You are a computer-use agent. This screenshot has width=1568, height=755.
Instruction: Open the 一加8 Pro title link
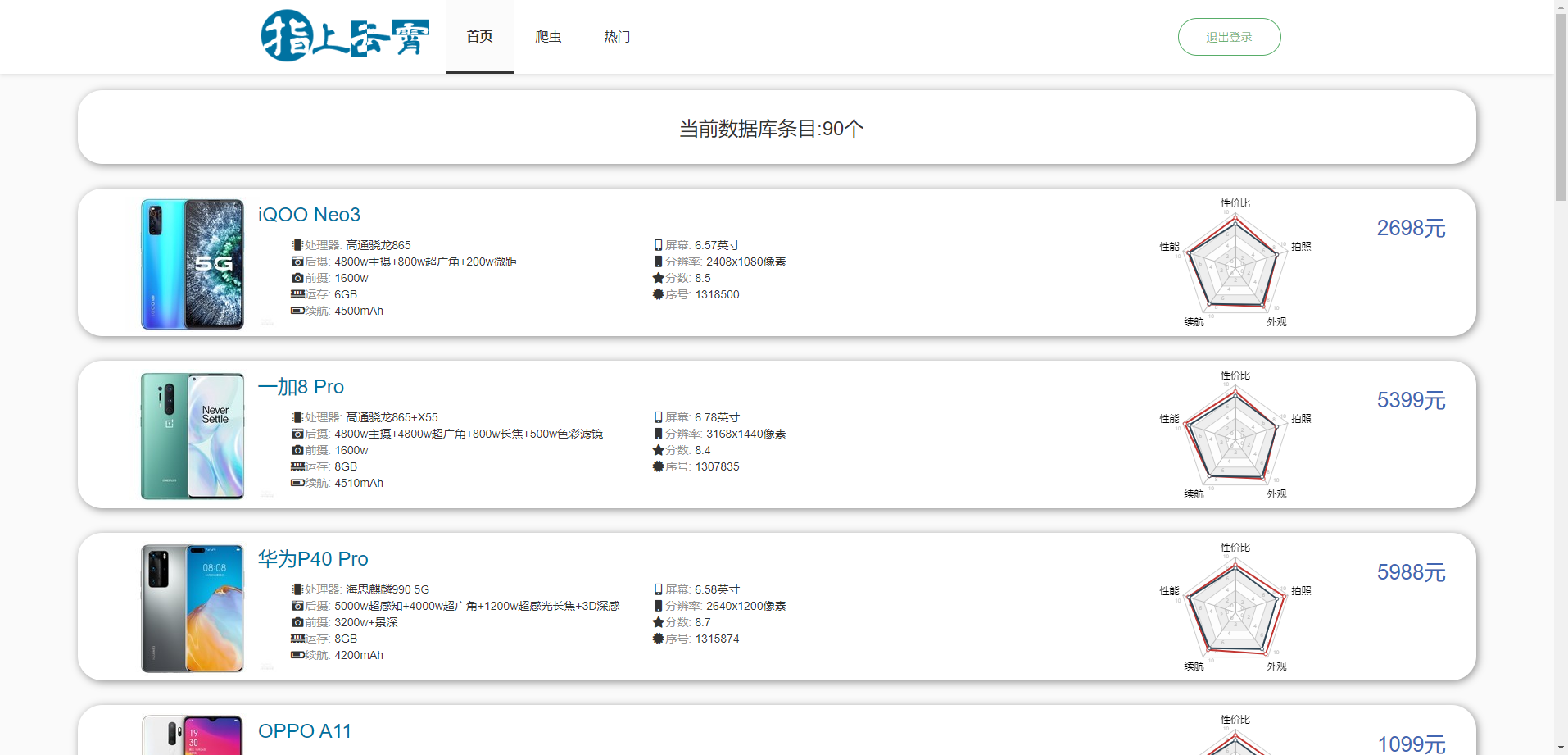(301, 387)
